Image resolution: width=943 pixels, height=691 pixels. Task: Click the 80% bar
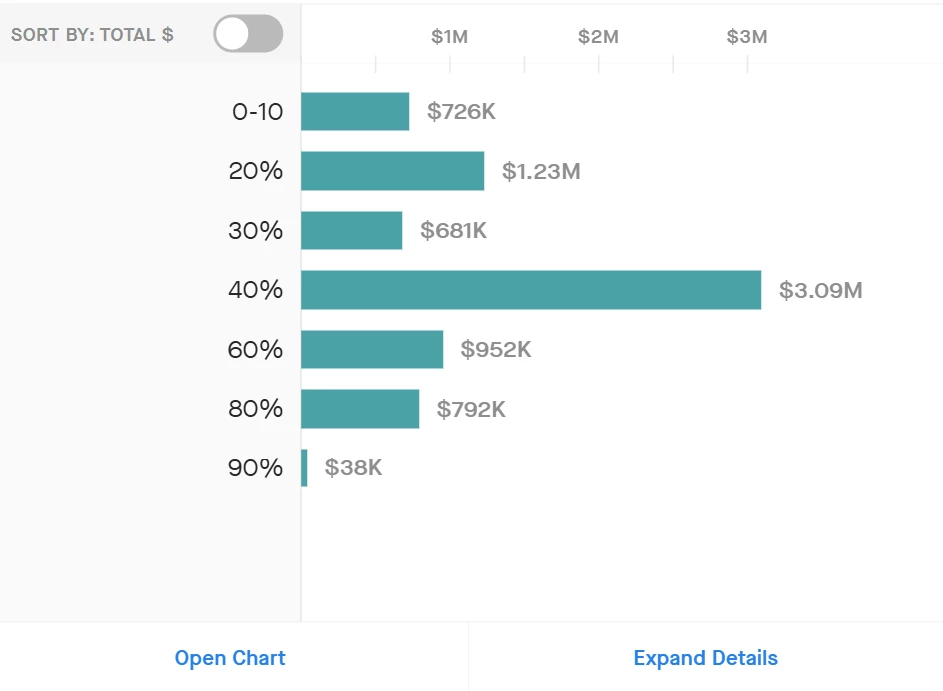pos(360,409)
